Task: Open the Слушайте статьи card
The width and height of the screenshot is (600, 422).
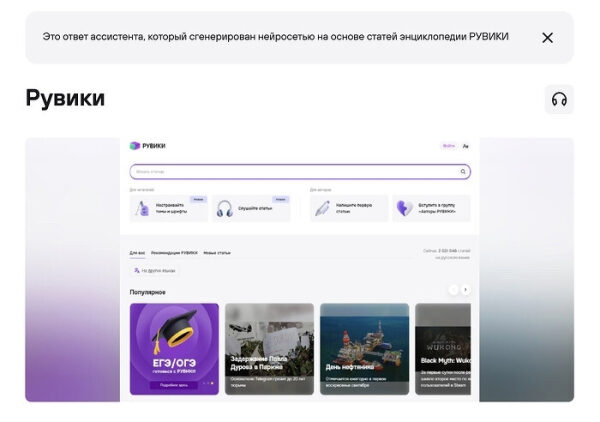Action: pos(251,209)
